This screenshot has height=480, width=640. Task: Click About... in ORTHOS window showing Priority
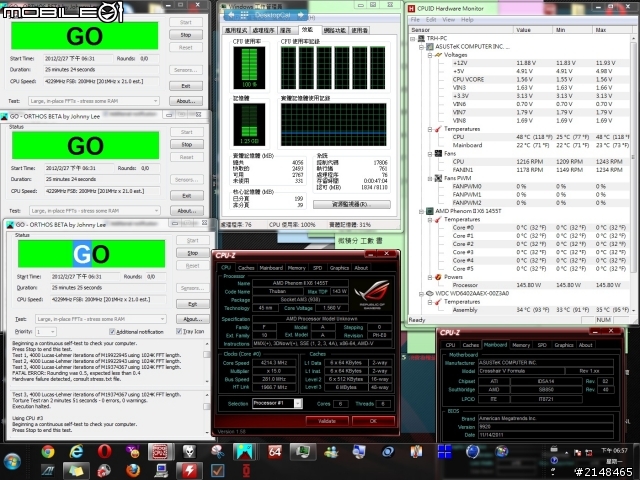pyautogui.click(x=193, y=319)
